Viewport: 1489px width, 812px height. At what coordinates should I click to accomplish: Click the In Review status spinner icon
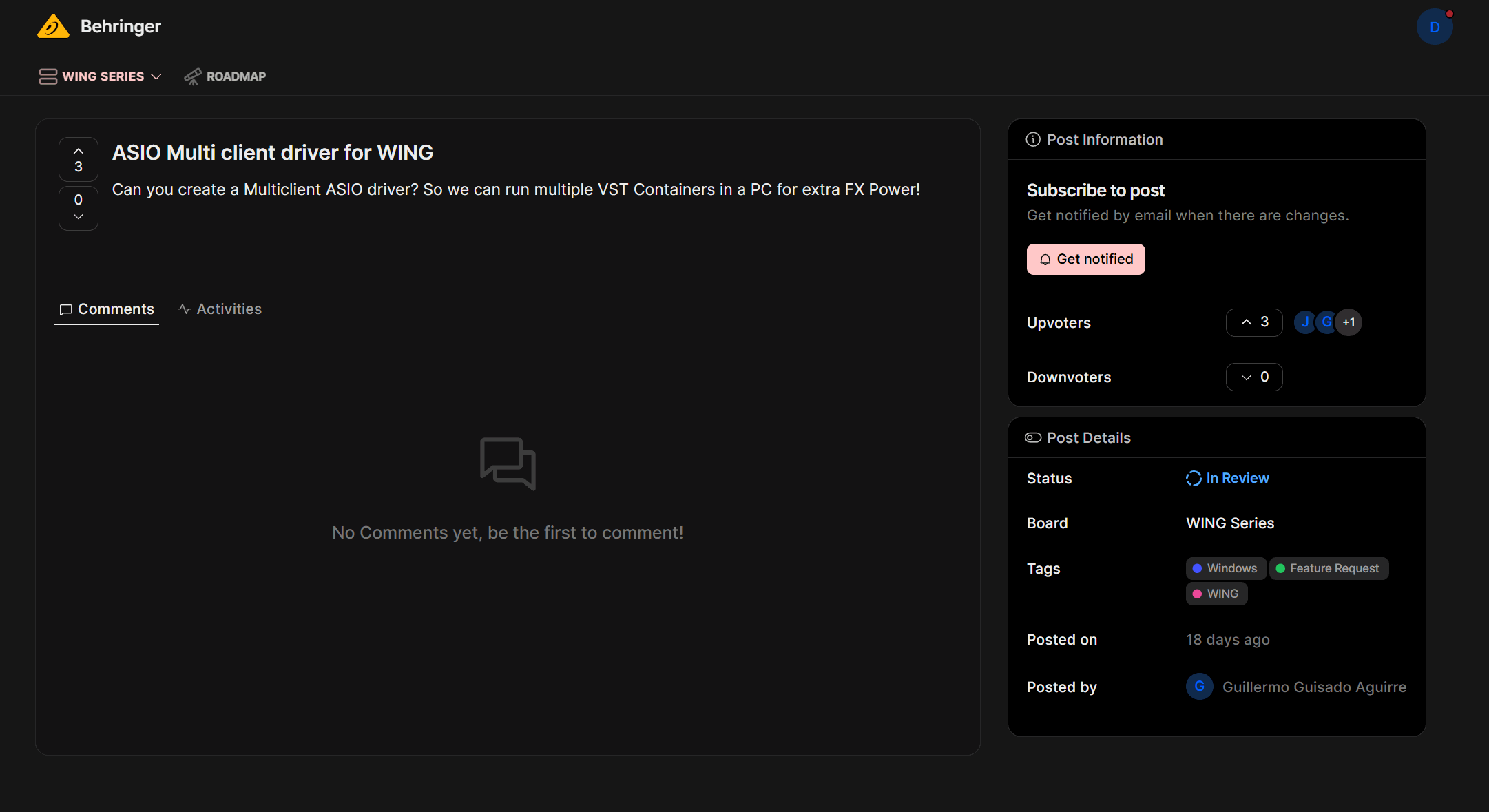tap(1194, 479)
